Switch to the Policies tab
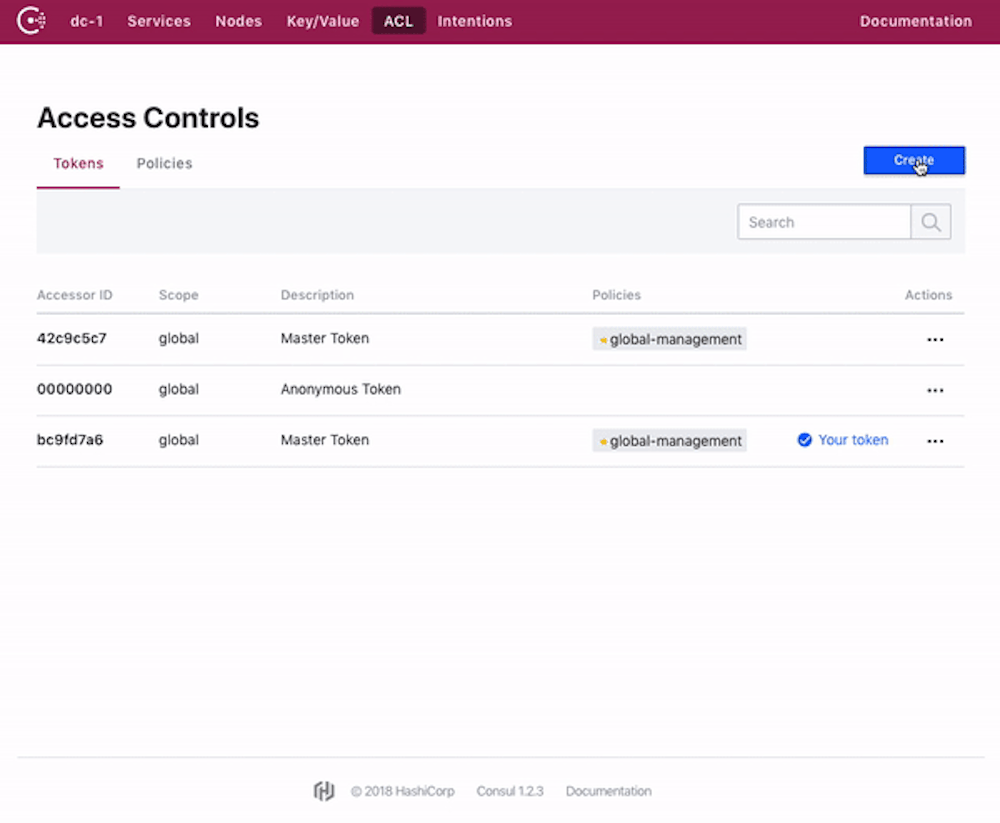The width and height of the screenshot is (1000, 823). tap(164, 163)
